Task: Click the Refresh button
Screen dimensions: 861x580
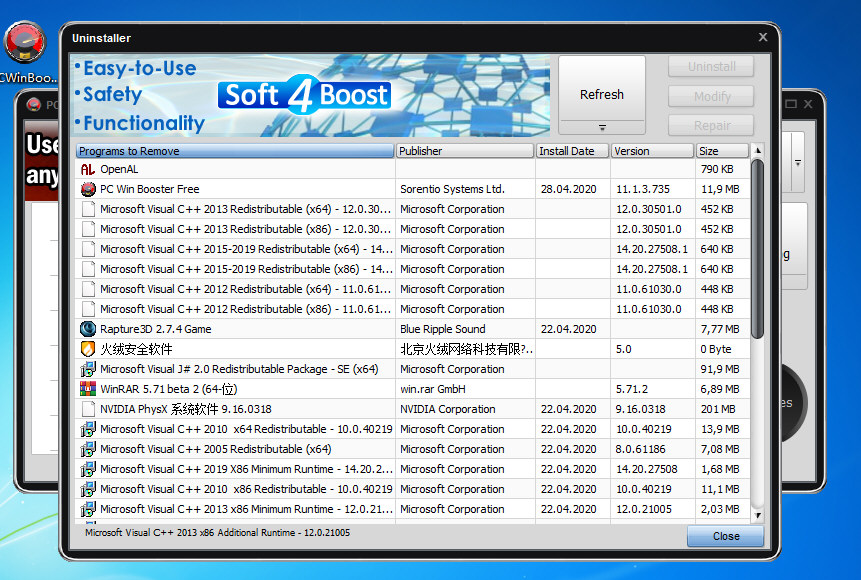Action: 602,94
